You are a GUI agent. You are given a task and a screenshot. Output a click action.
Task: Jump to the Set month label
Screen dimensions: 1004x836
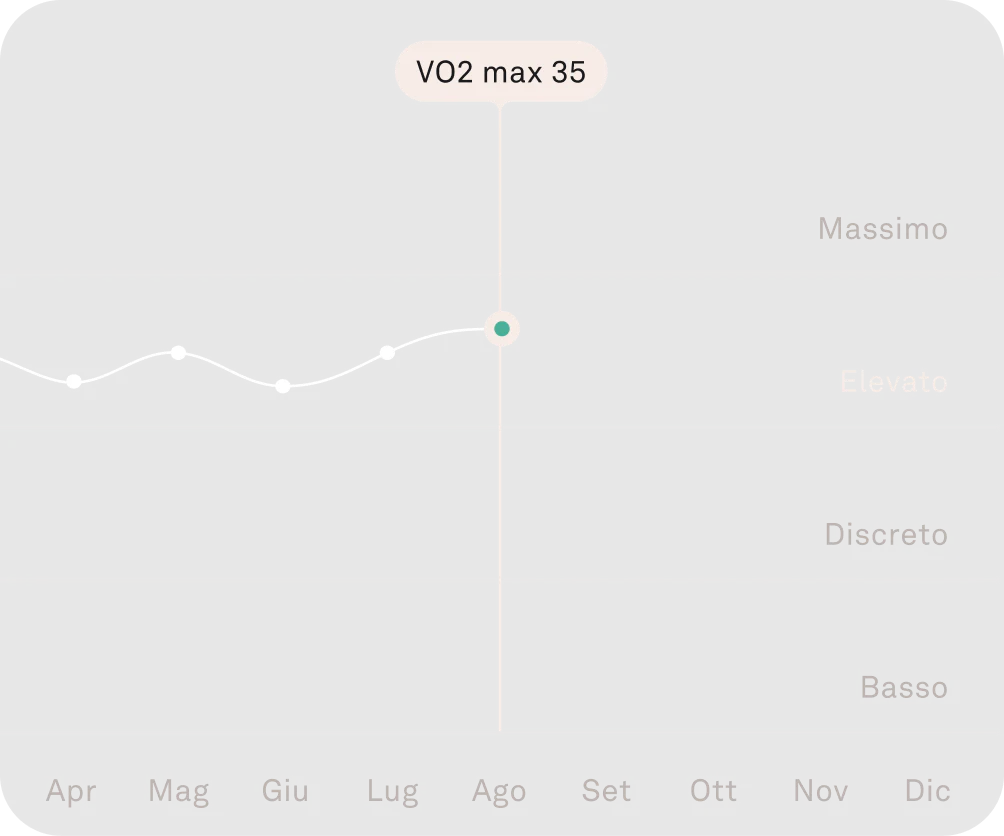pos(606,791)
